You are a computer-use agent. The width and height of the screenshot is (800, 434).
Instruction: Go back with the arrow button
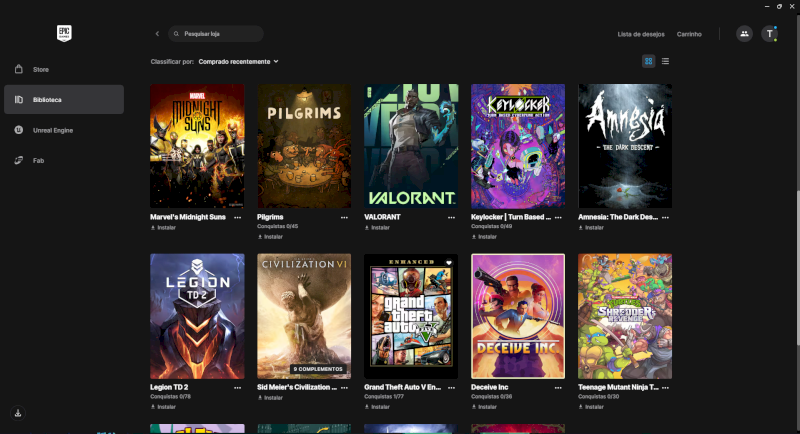point(157,34)
